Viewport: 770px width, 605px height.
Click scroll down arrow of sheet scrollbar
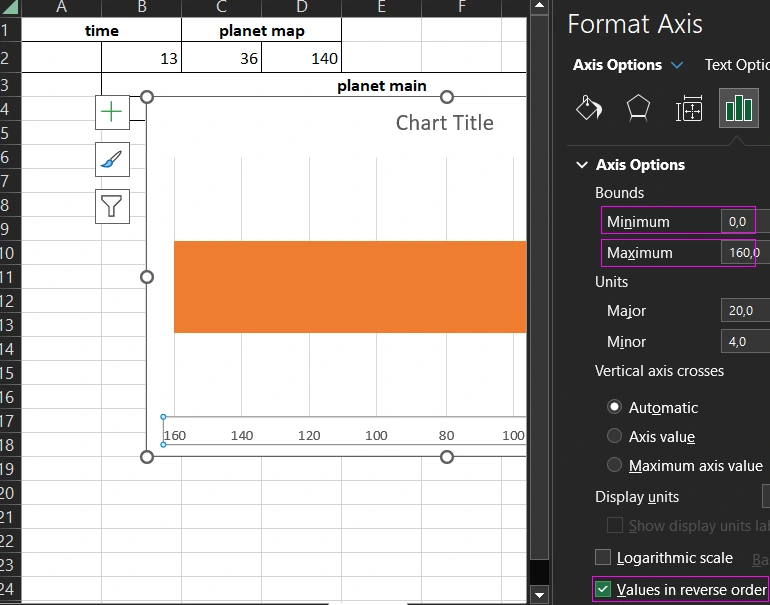tap(540, 596)
